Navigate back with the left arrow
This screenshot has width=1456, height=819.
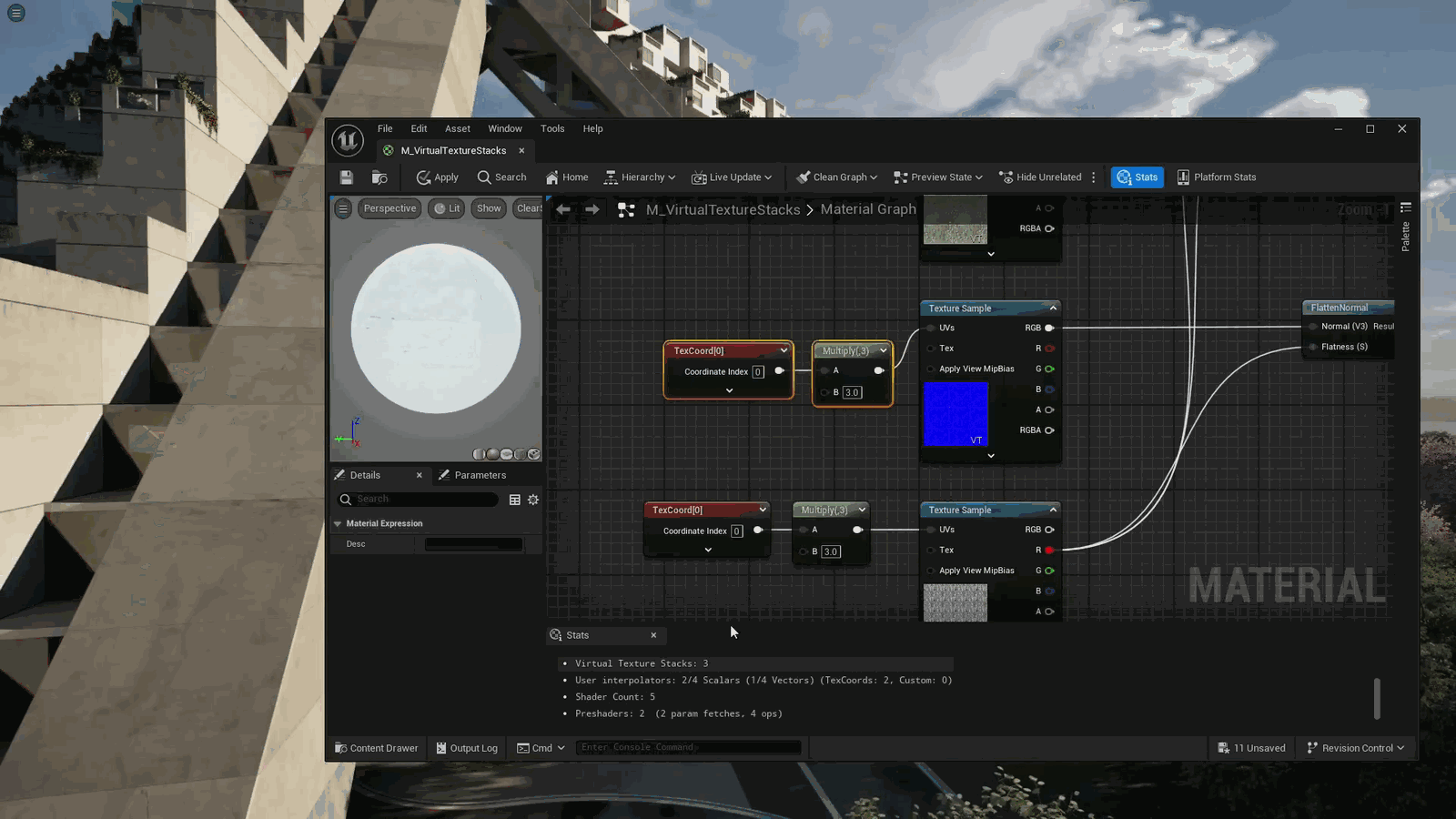[563, 209]
